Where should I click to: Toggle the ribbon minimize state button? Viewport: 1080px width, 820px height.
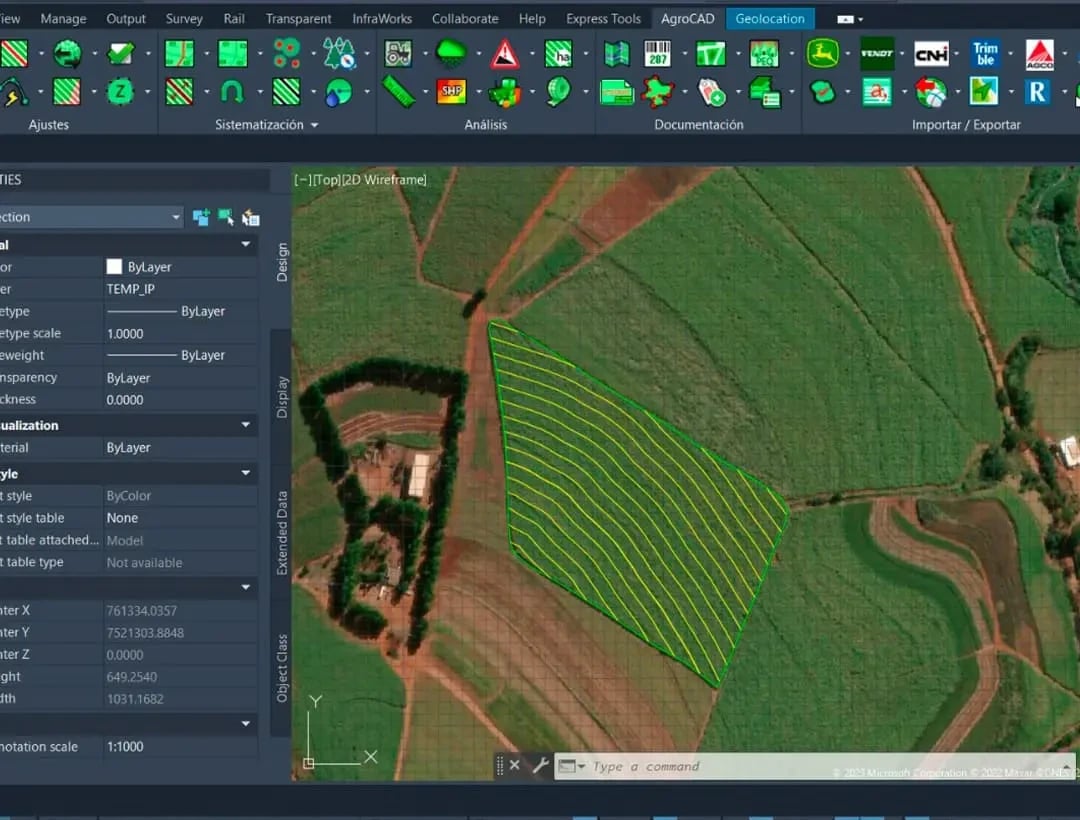(x=845, y=19)
